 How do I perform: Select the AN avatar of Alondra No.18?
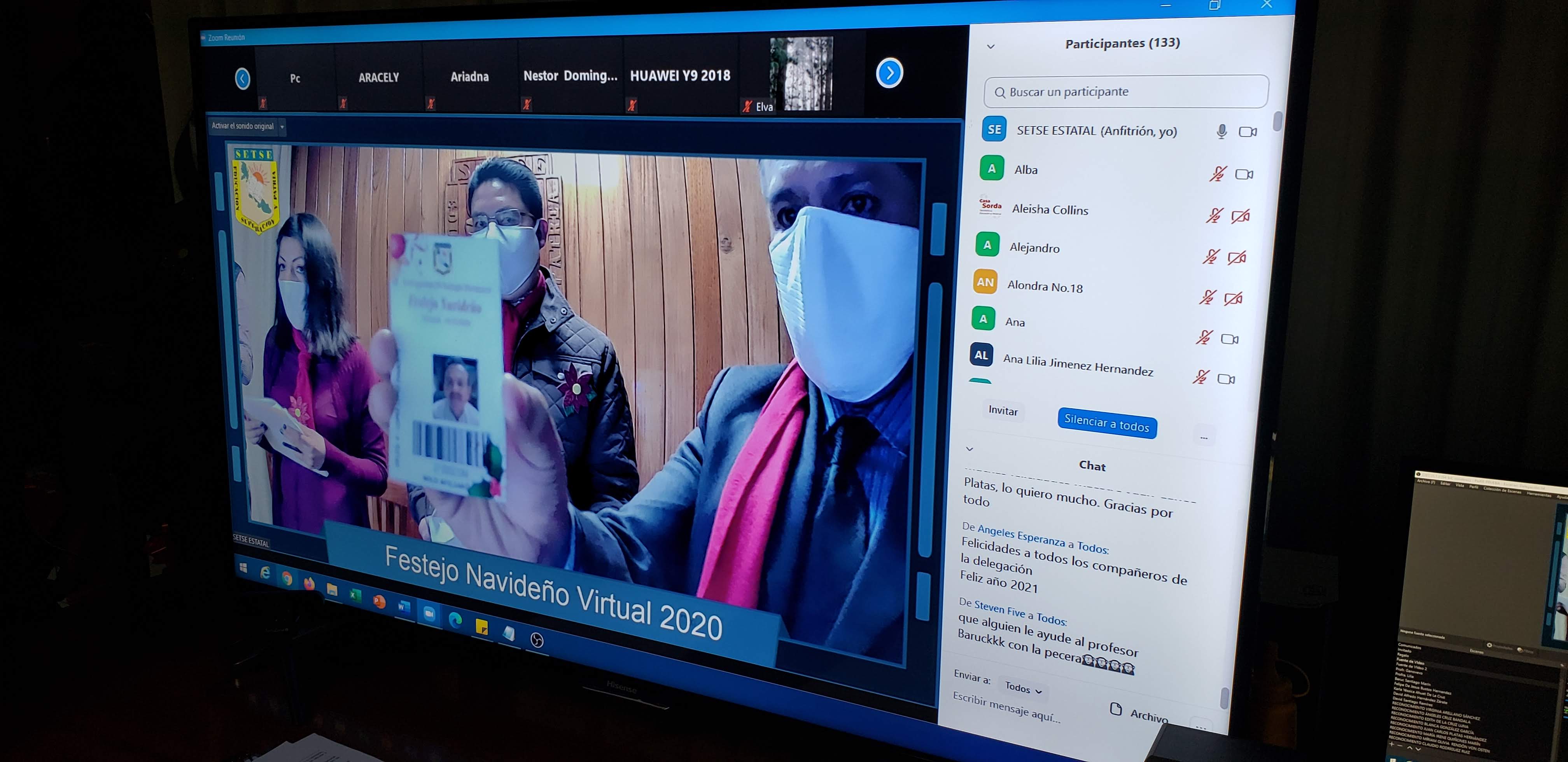985,282
